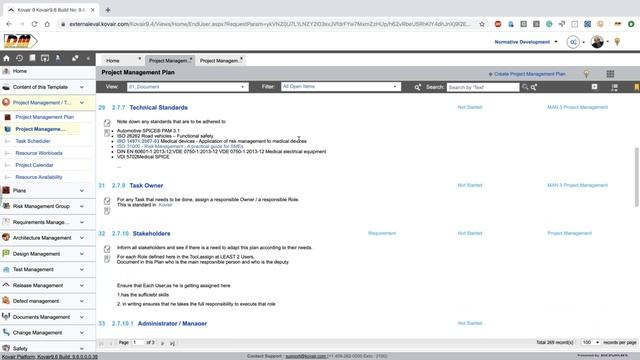Go to next page in pagination
The width and height of the screenshot is (640, 360).
point(162,343)
